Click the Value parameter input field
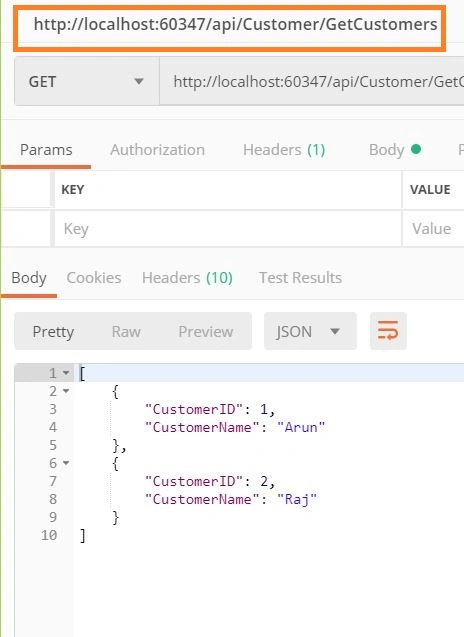 pyautogui.click(x=433, y=229)
